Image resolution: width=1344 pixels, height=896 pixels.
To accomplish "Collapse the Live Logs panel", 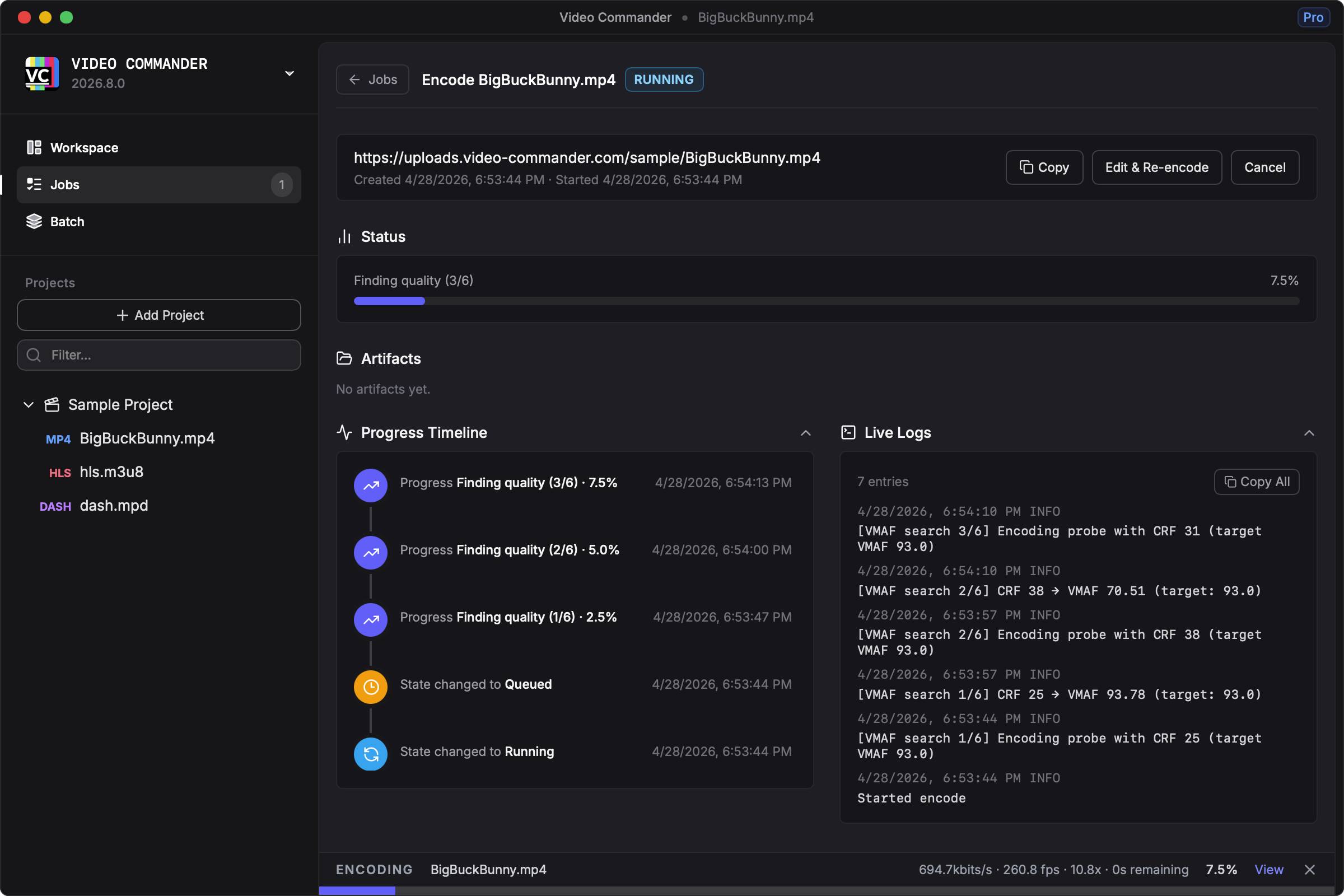I will (x=1309, y=432).
